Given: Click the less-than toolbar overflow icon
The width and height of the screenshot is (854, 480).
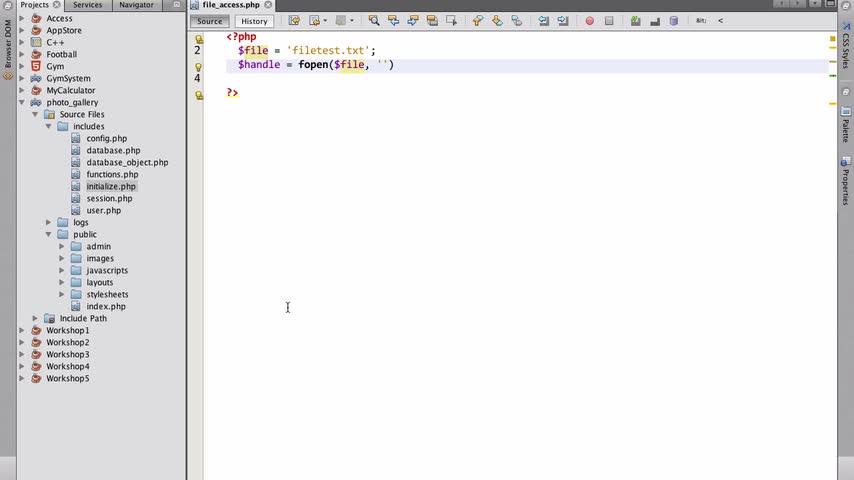Looking at the screenshot, I should (x=721, y=21).
